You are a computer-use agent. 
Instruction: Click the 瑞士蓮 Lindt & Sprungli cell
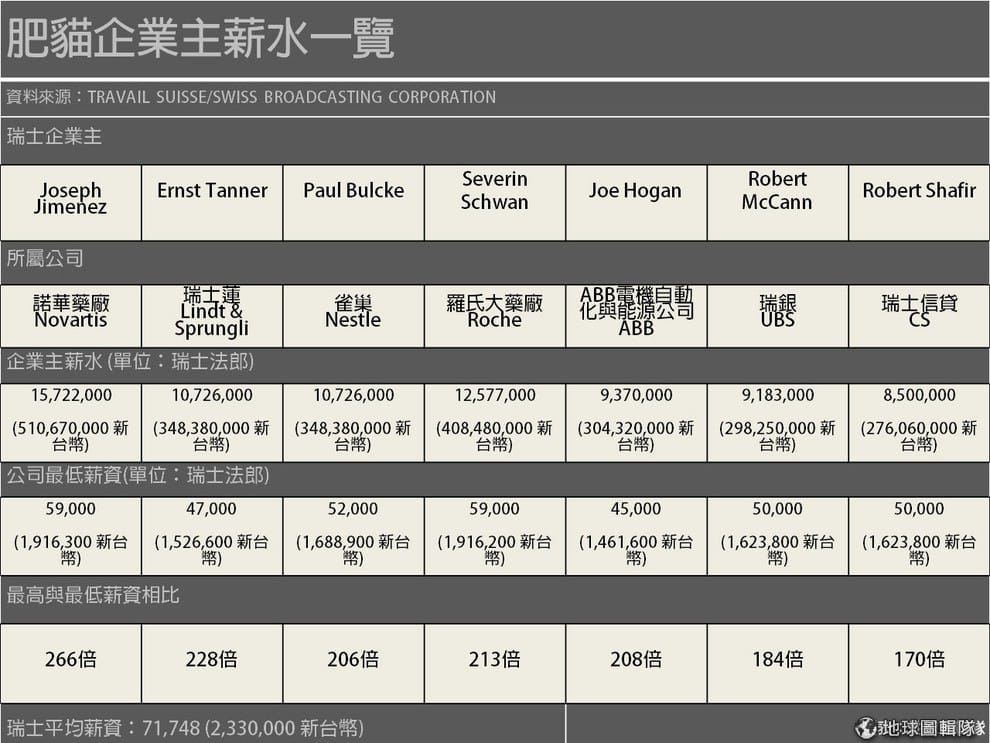212,316
